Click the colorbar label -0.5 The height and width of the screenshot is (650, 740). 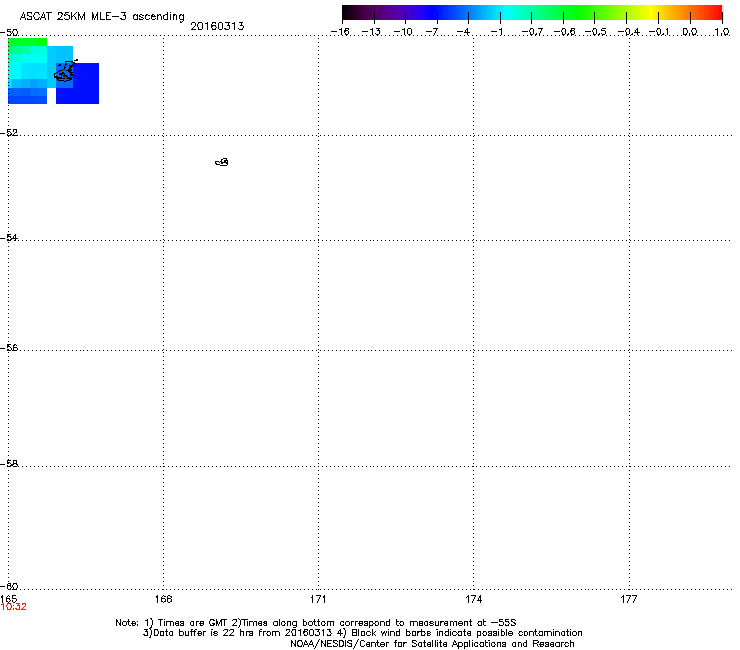pyautogui.click(x=596, y=32)
